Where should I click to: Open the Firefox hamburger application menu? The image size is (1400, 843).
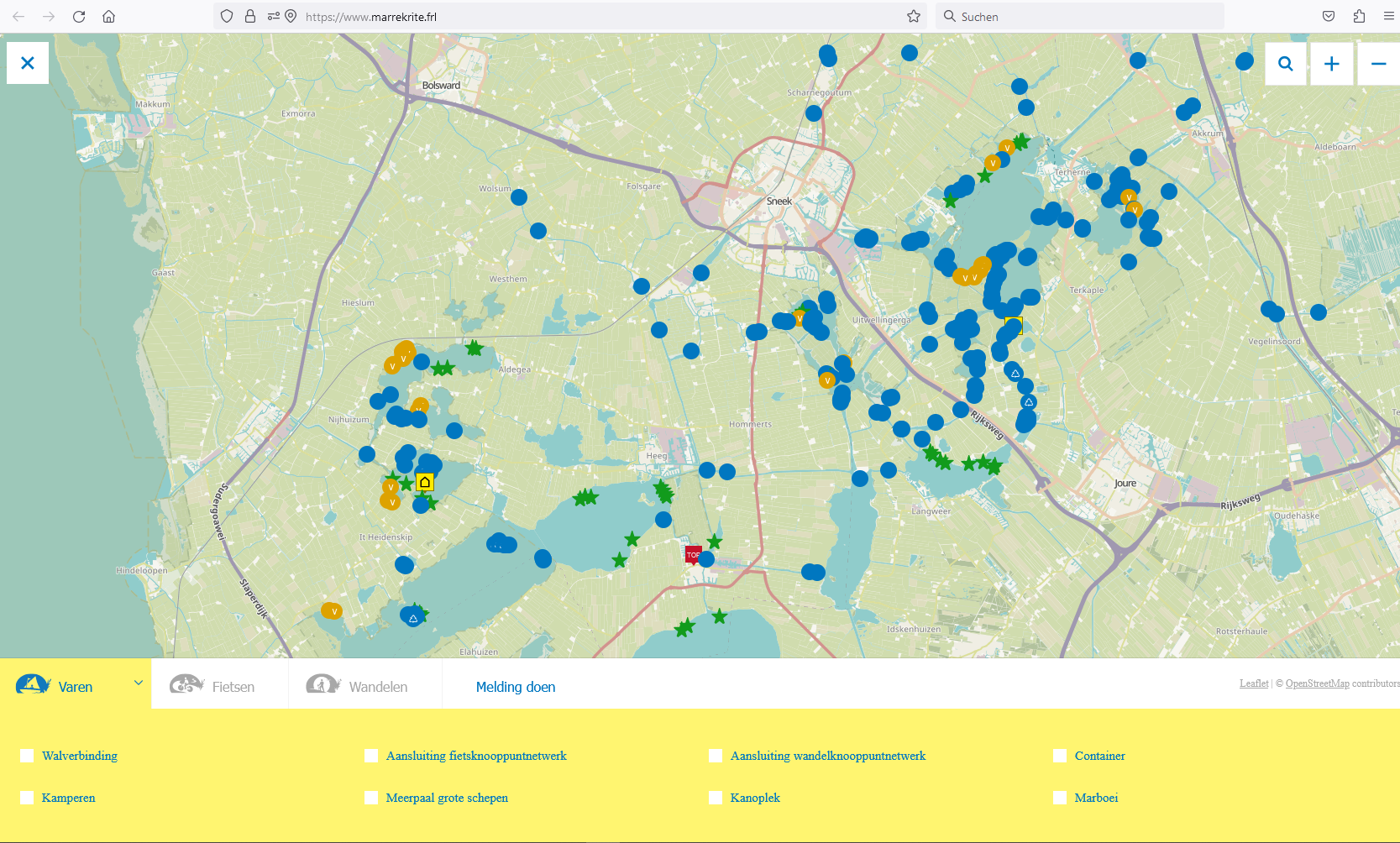tap(1388, 17)
